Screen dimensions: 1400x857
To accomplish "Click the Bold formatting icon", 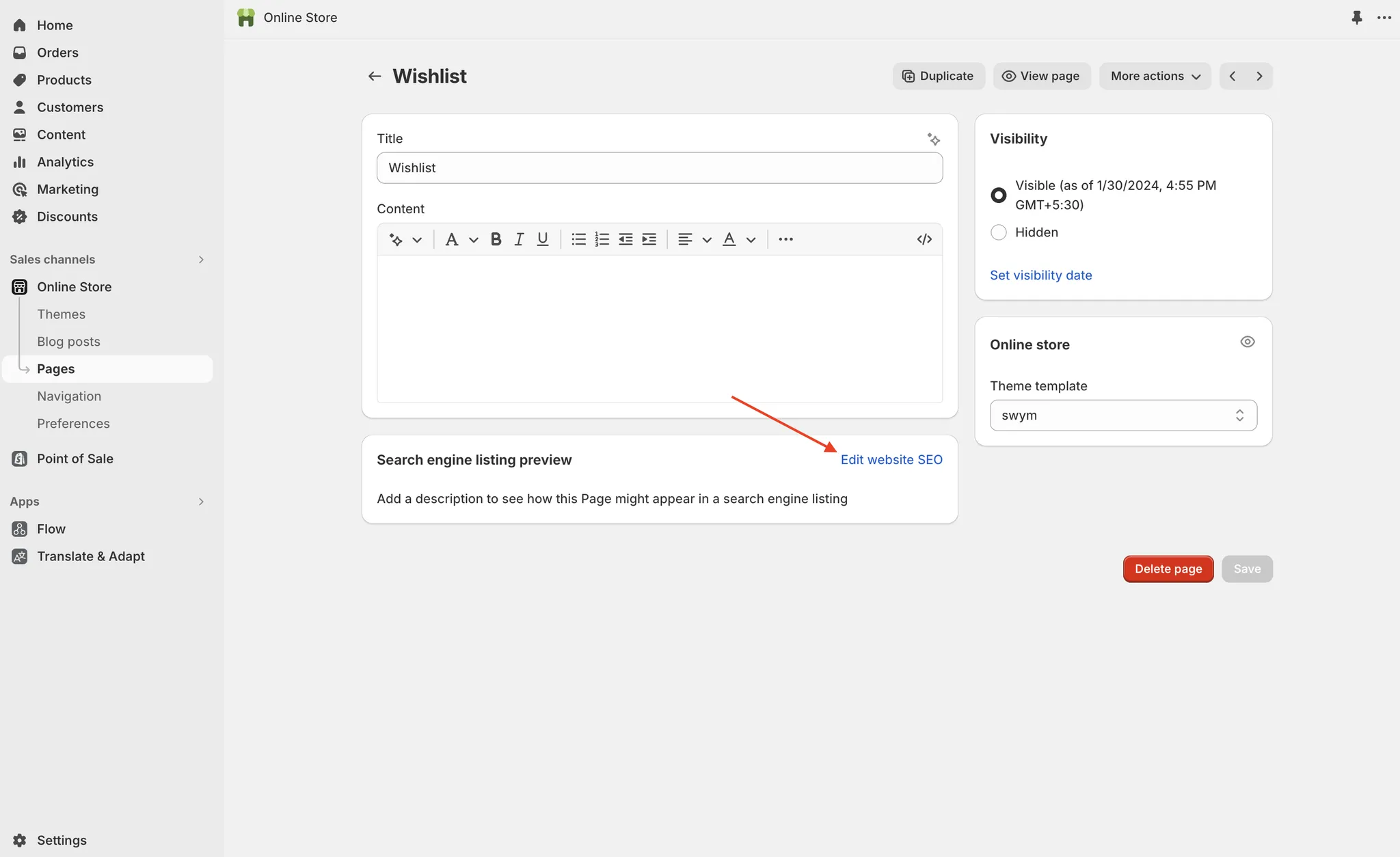I will [496, 239].
